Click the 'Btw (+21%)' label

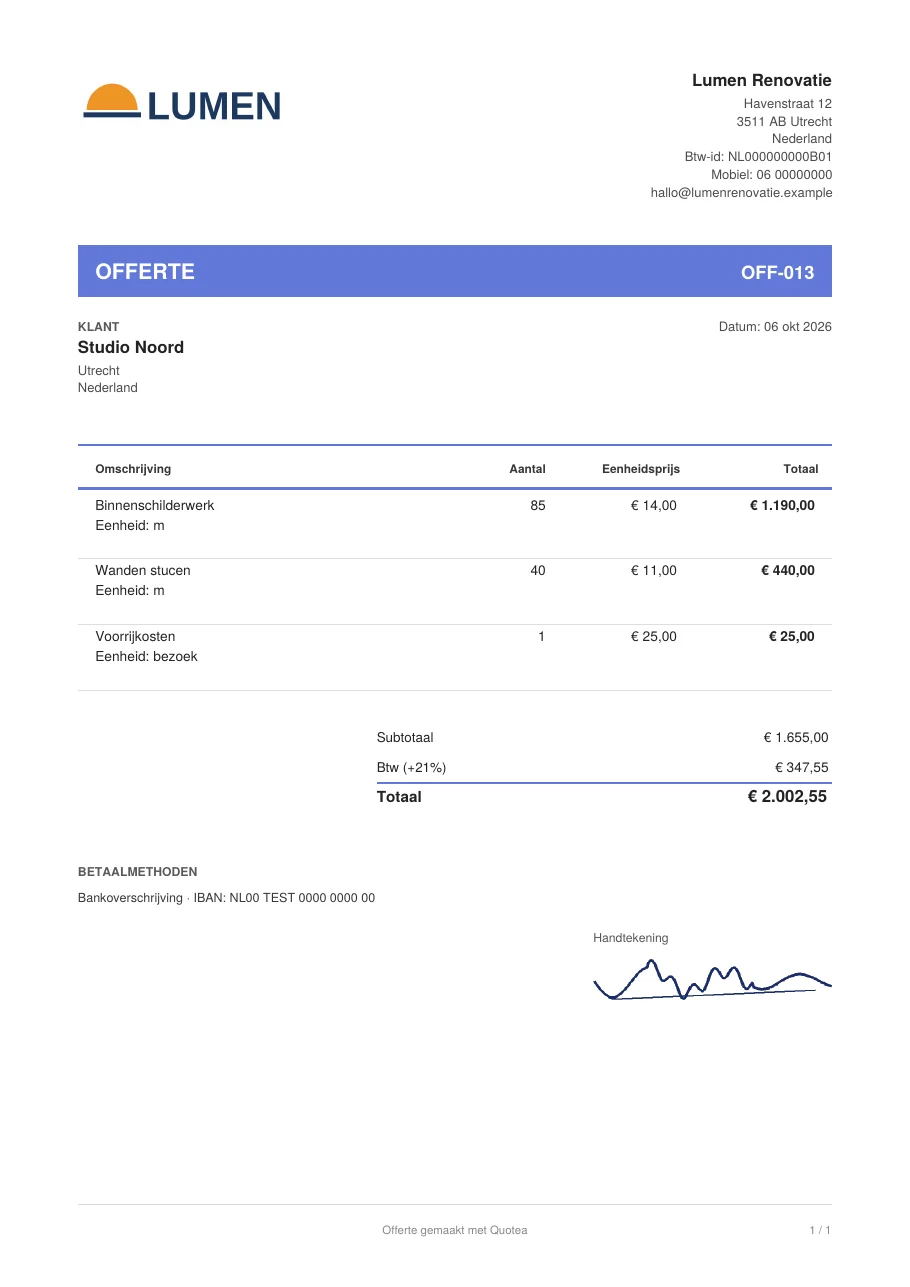(x=411, y=768)
